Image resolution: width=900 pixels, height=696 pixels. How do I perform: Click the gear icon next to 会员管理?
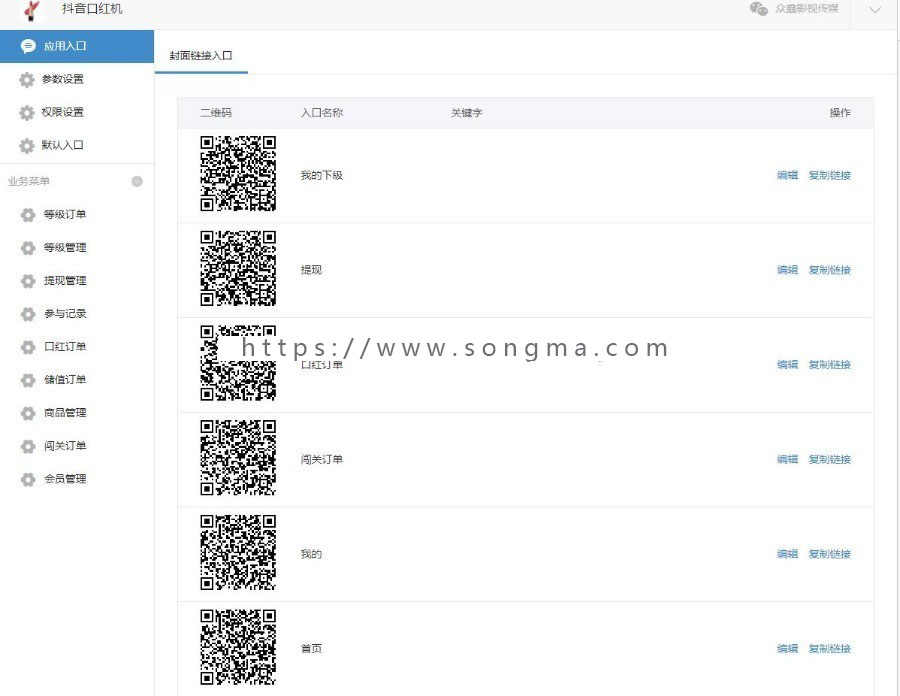(x=28, y=480)
